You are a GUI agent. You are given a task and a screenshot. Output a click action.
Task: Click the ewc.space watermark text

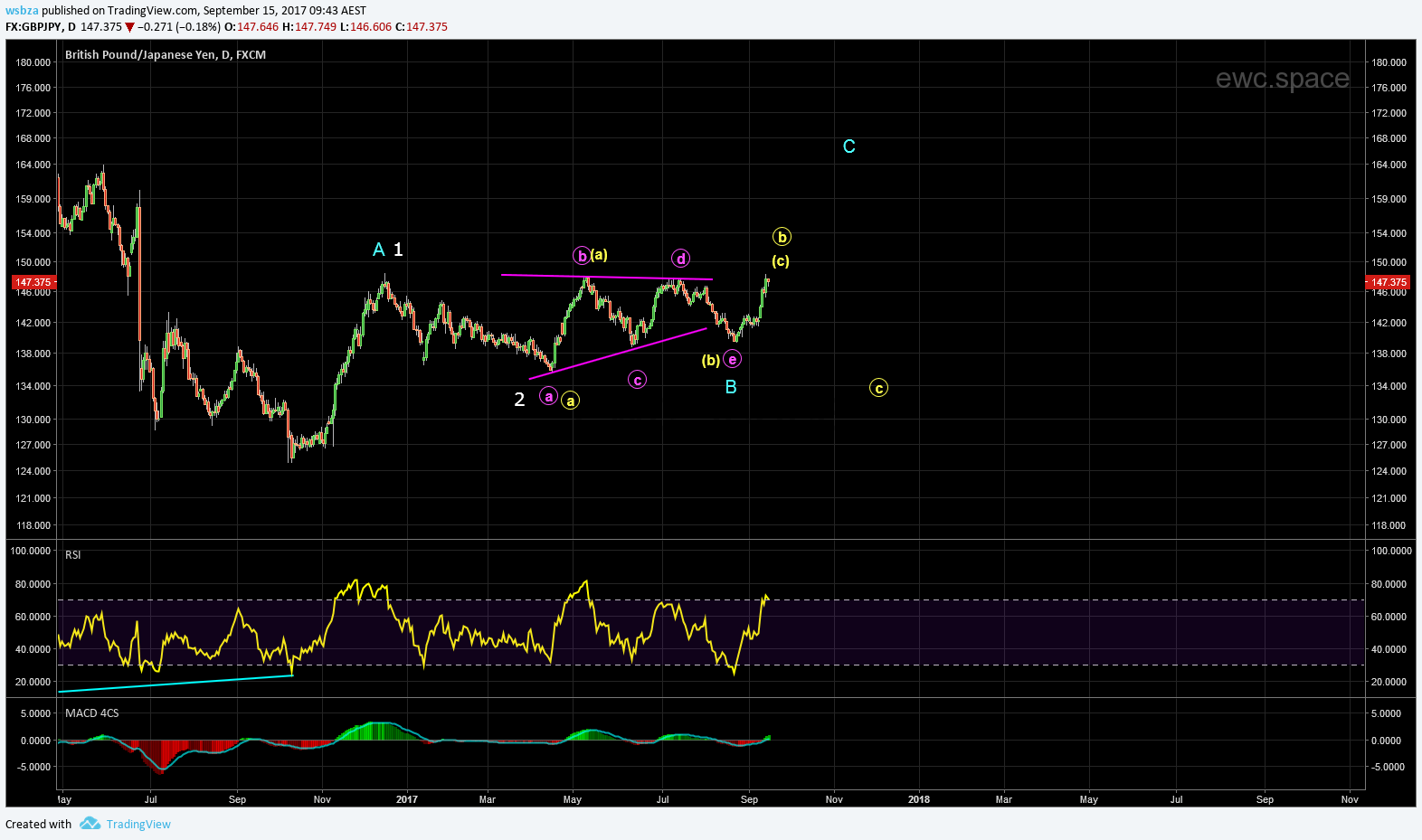[x=1282, y=79]
